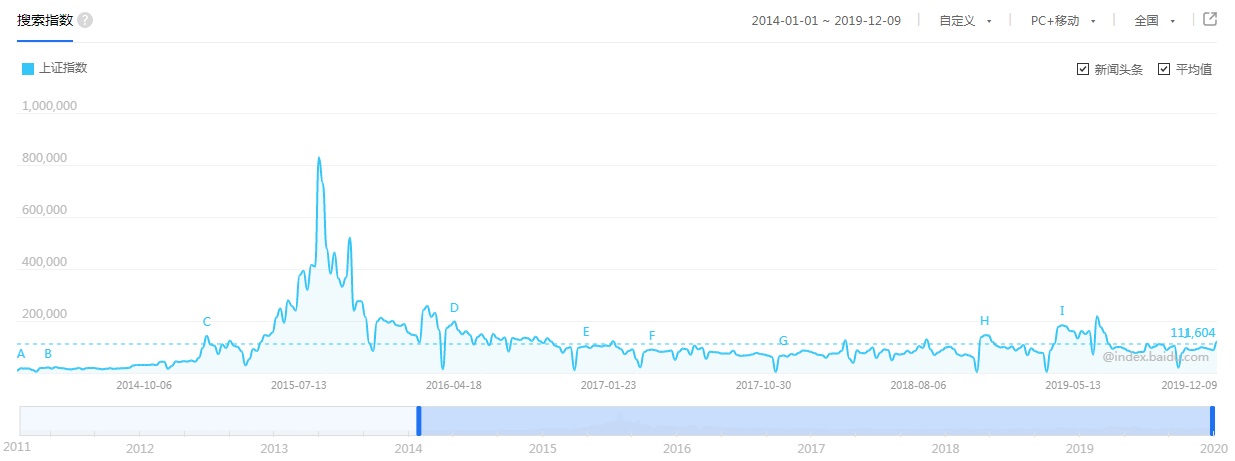
Task: Click news marker C on chart
Action: tap(207, 322)
